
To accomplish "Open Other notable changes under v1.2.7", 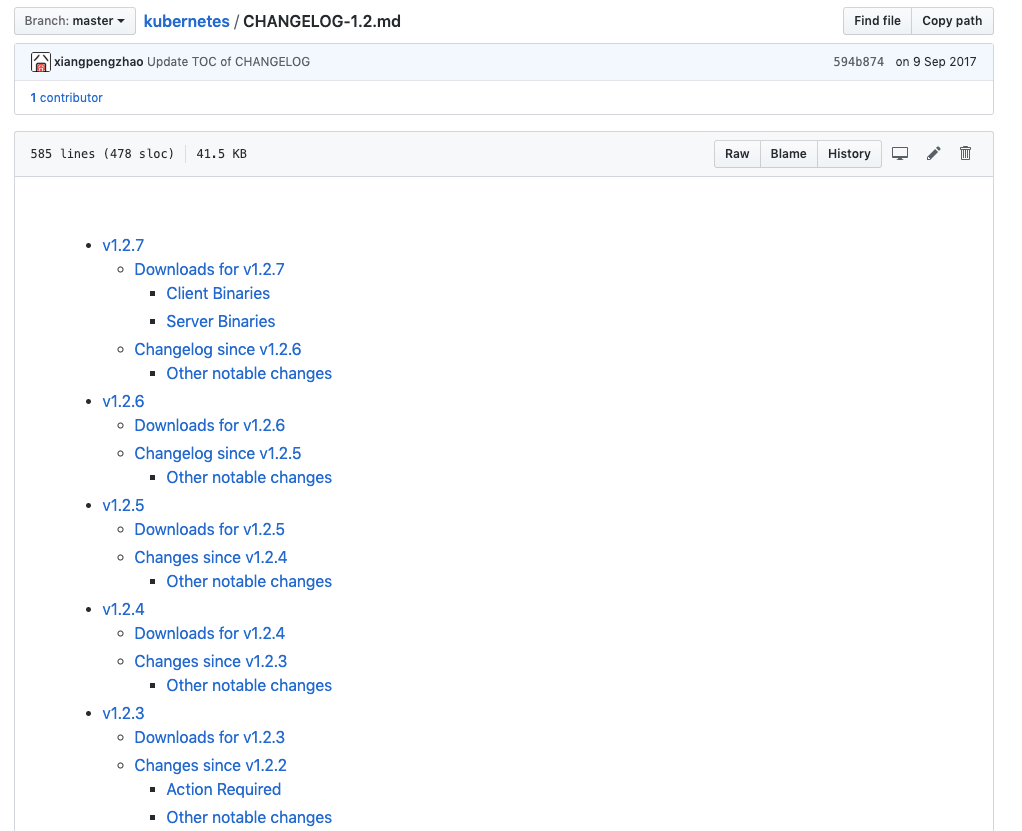I will 249,373.
